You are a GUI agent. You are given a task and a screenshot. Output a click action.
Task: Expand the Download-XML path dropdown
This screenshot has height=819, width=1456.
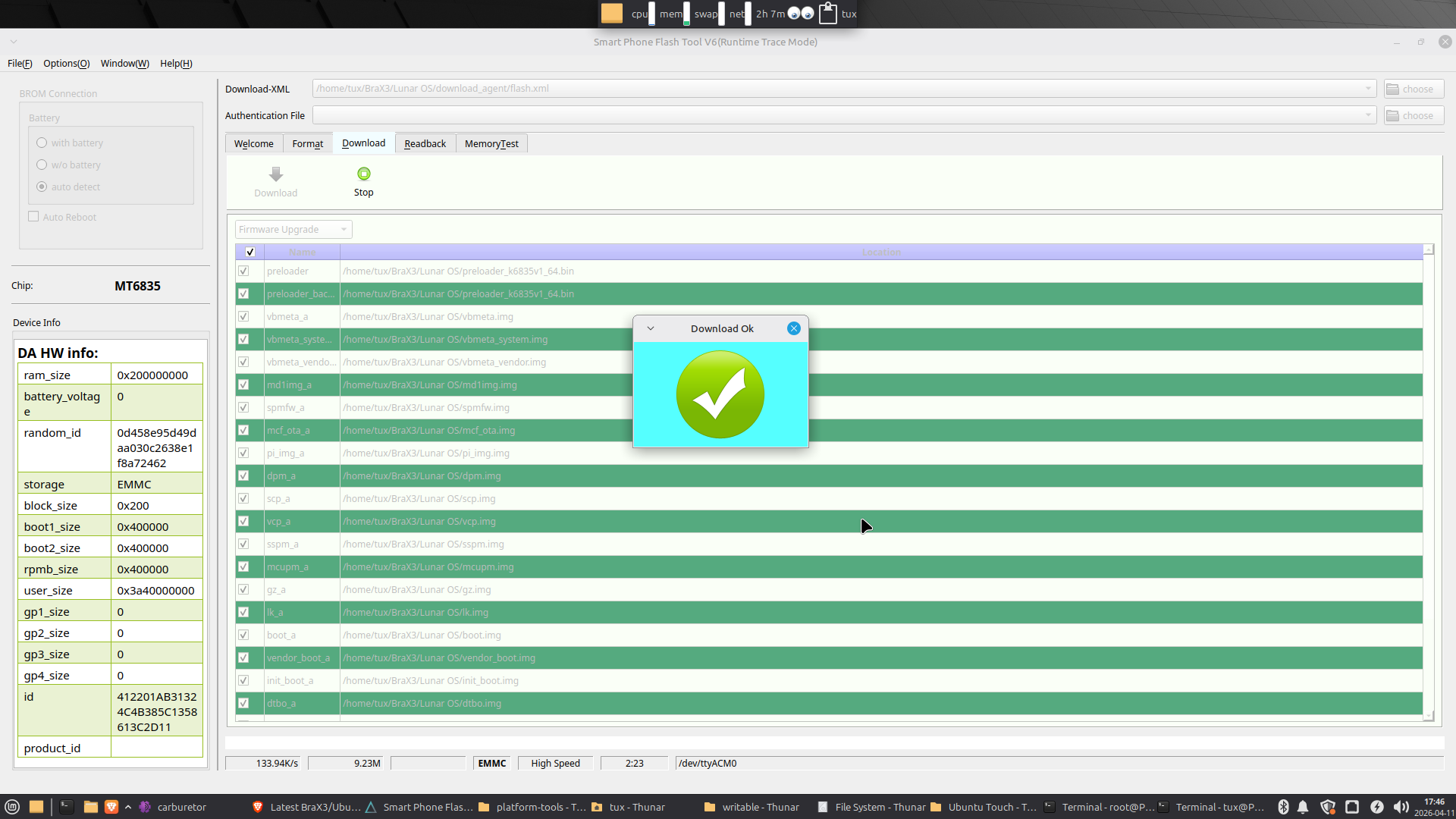click(x=1368, y=89)
